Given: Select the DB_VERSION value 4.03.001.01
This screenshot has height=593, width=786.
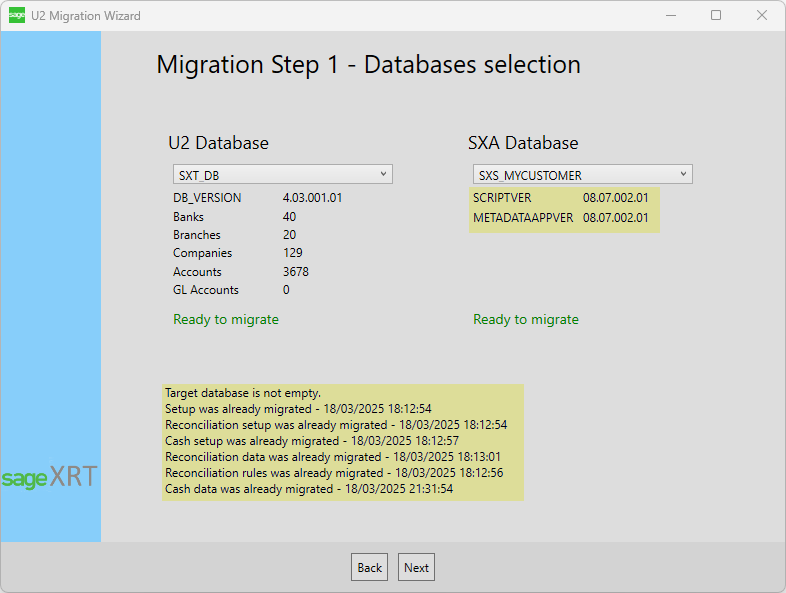Looking at the screenshot, I should pyautogui.click(x=312, y=198).
